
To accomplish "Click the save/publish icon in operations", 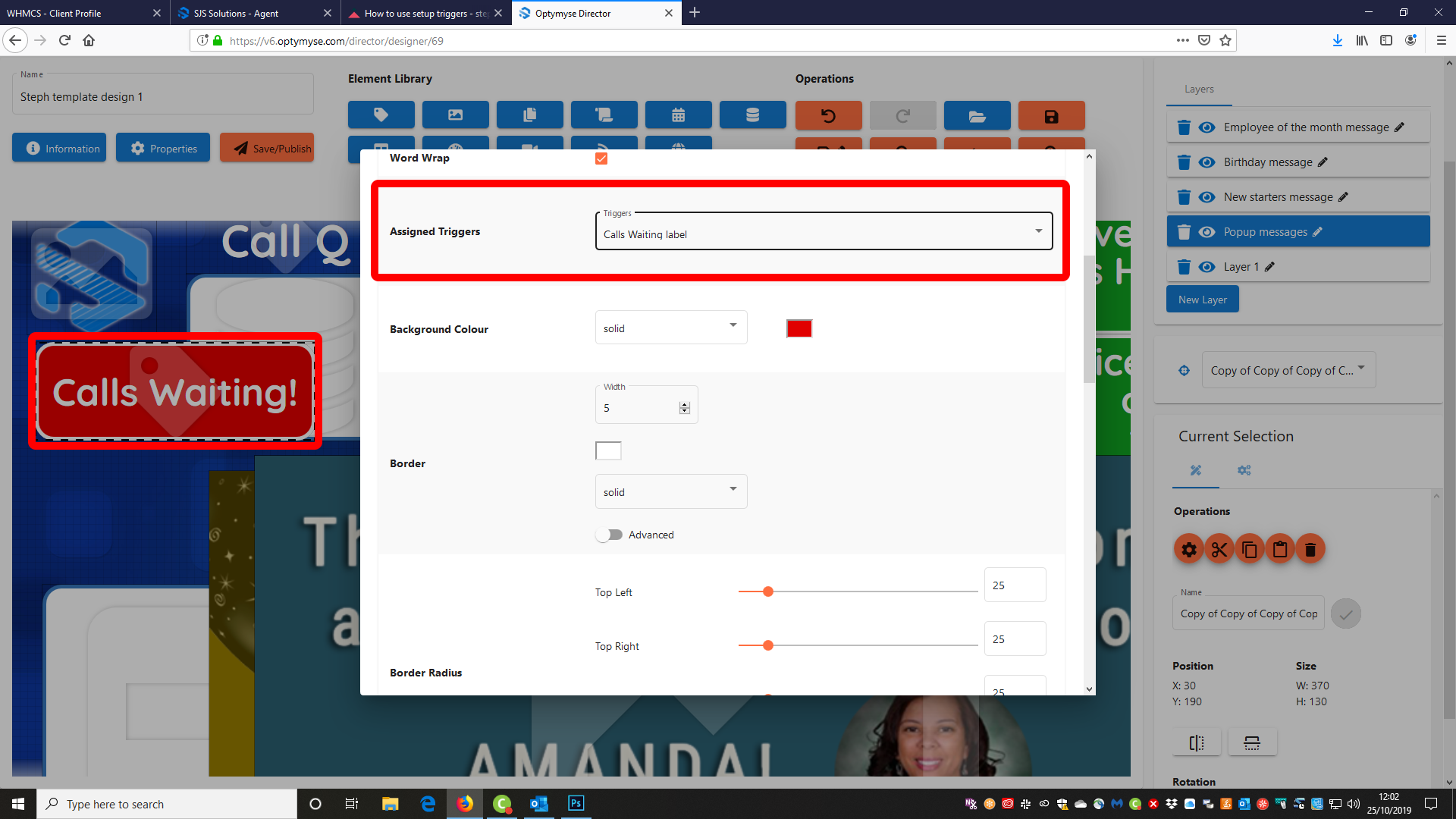I will [1050, 115].
